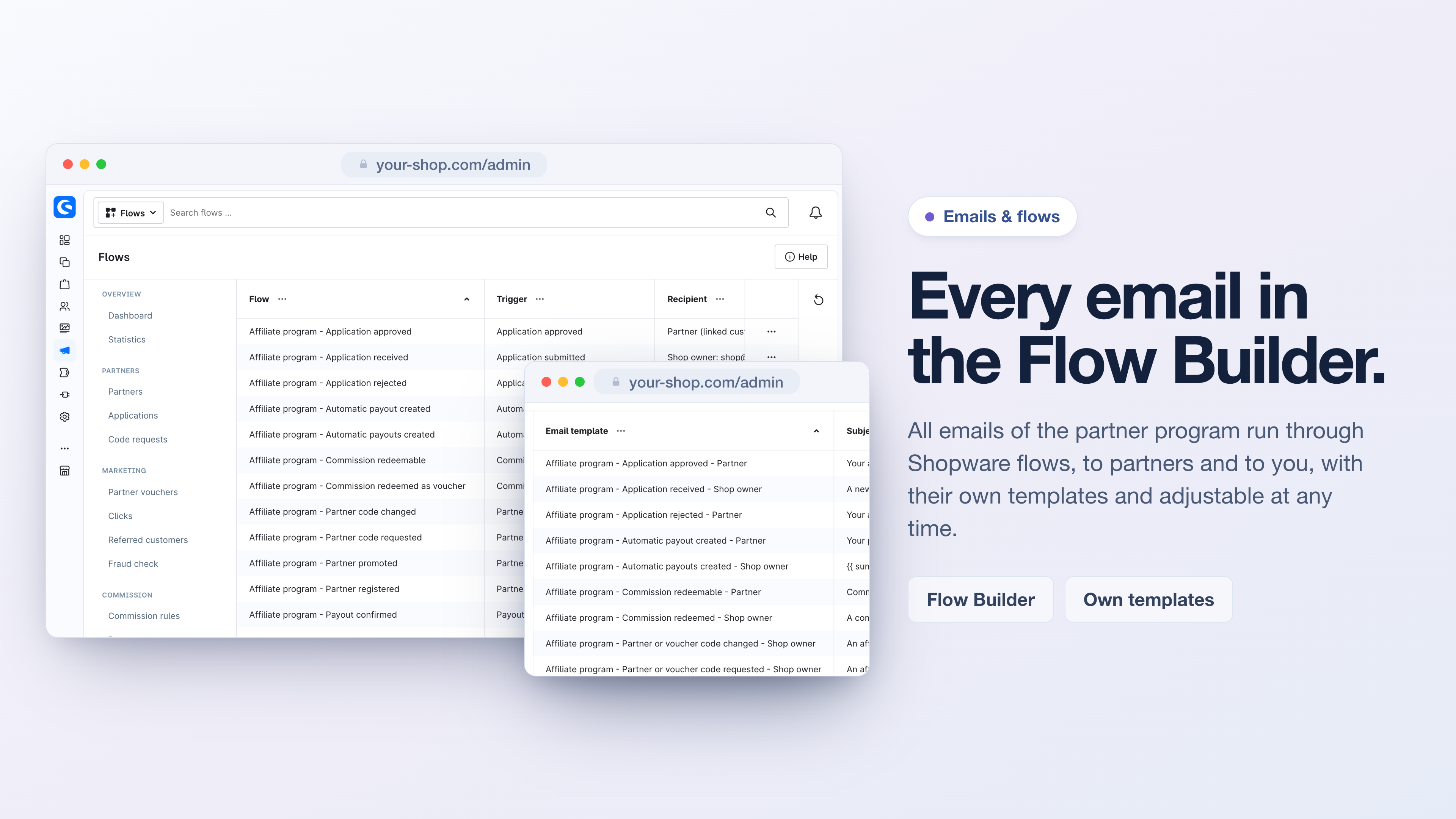Open the catalogues copy icon in sidebar

click(64, 262)
